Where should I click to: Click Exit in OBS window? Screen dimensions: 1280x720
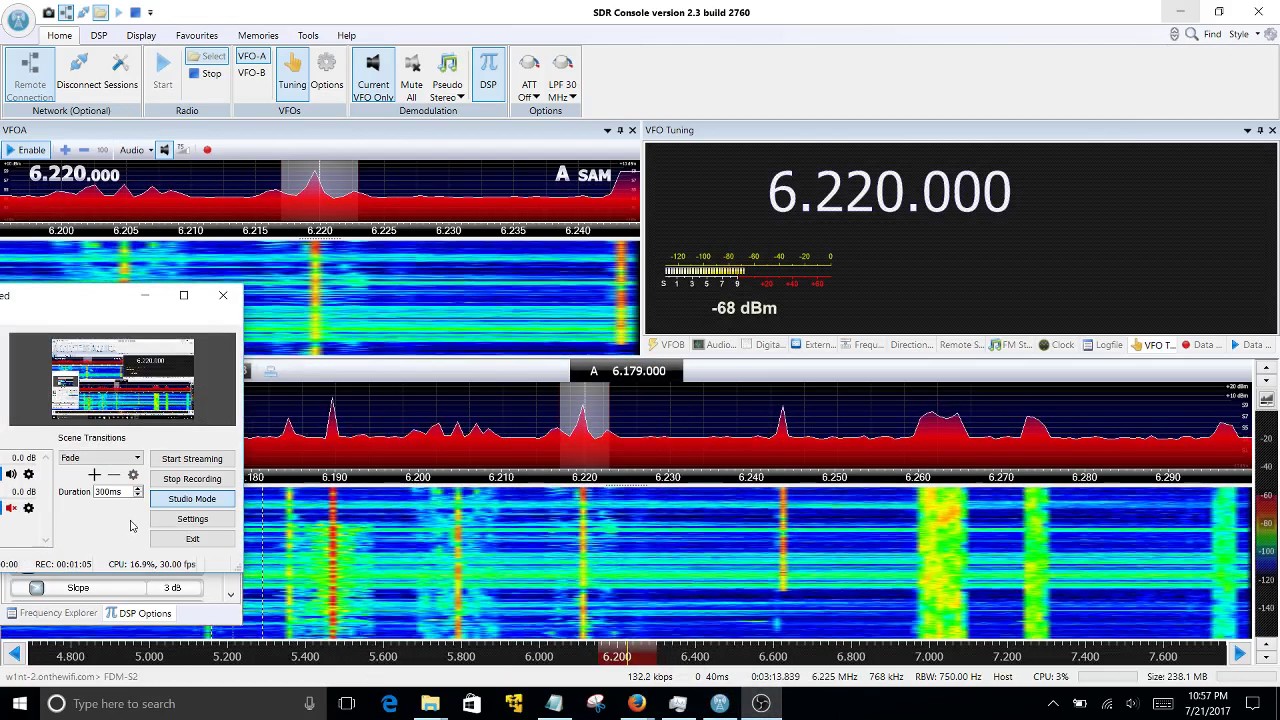coord(192,539)
